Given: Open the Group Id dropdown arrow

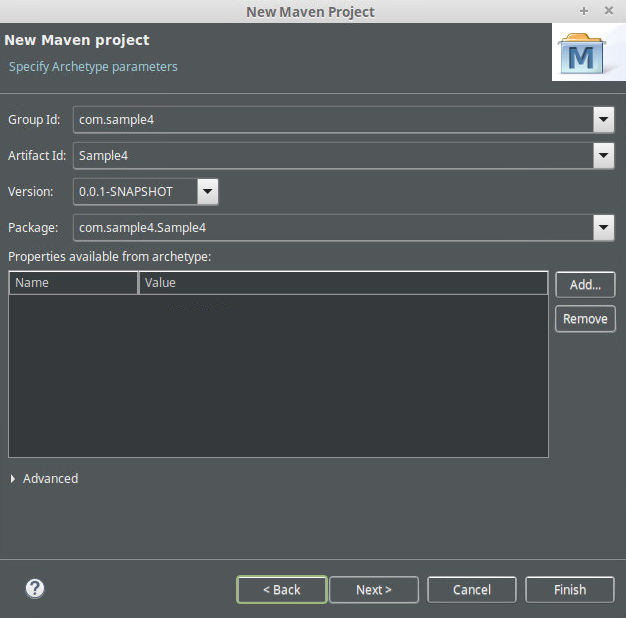Looking at the screenshot, I should pos(603,119).
